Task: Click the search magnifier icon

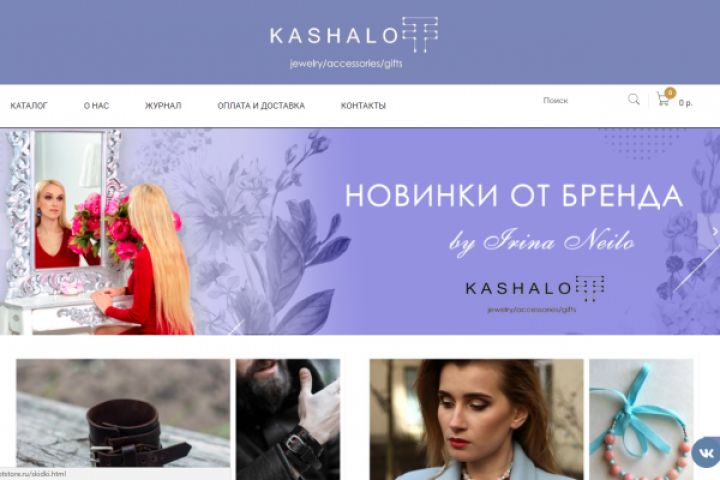Action: [x=634, y=99]
